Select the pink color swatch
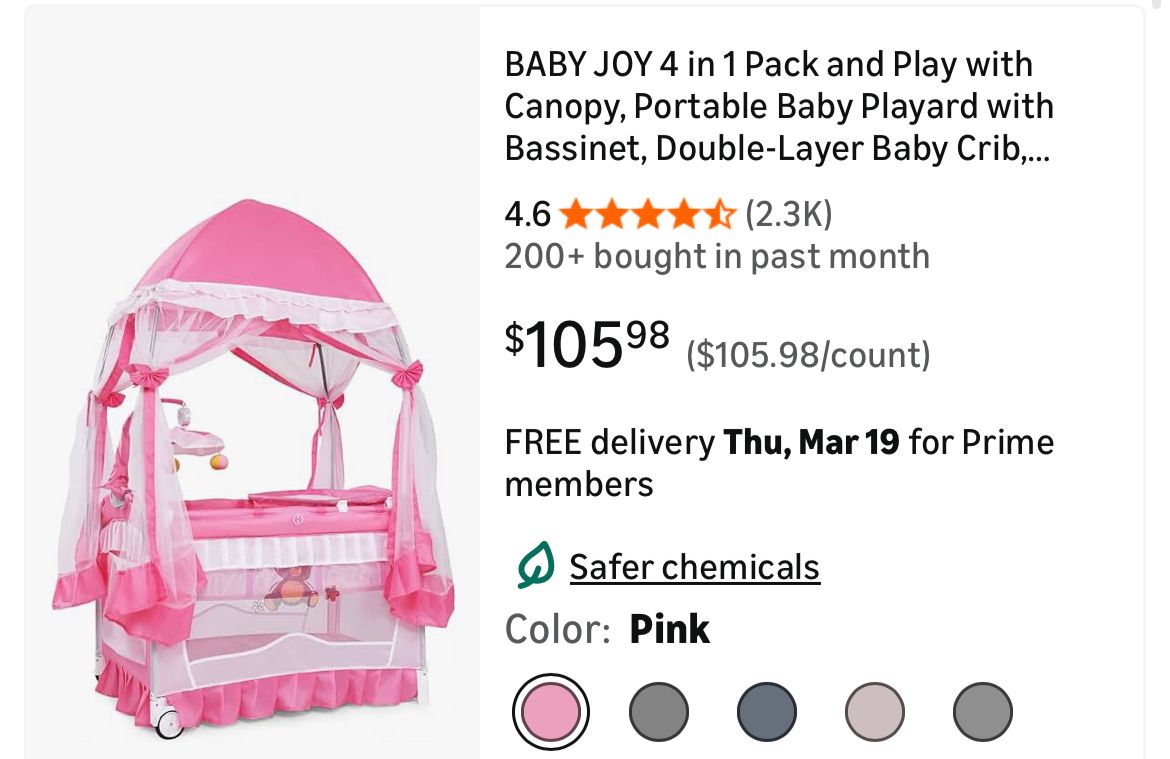1170x759 pixels. (x=550, y=712)
